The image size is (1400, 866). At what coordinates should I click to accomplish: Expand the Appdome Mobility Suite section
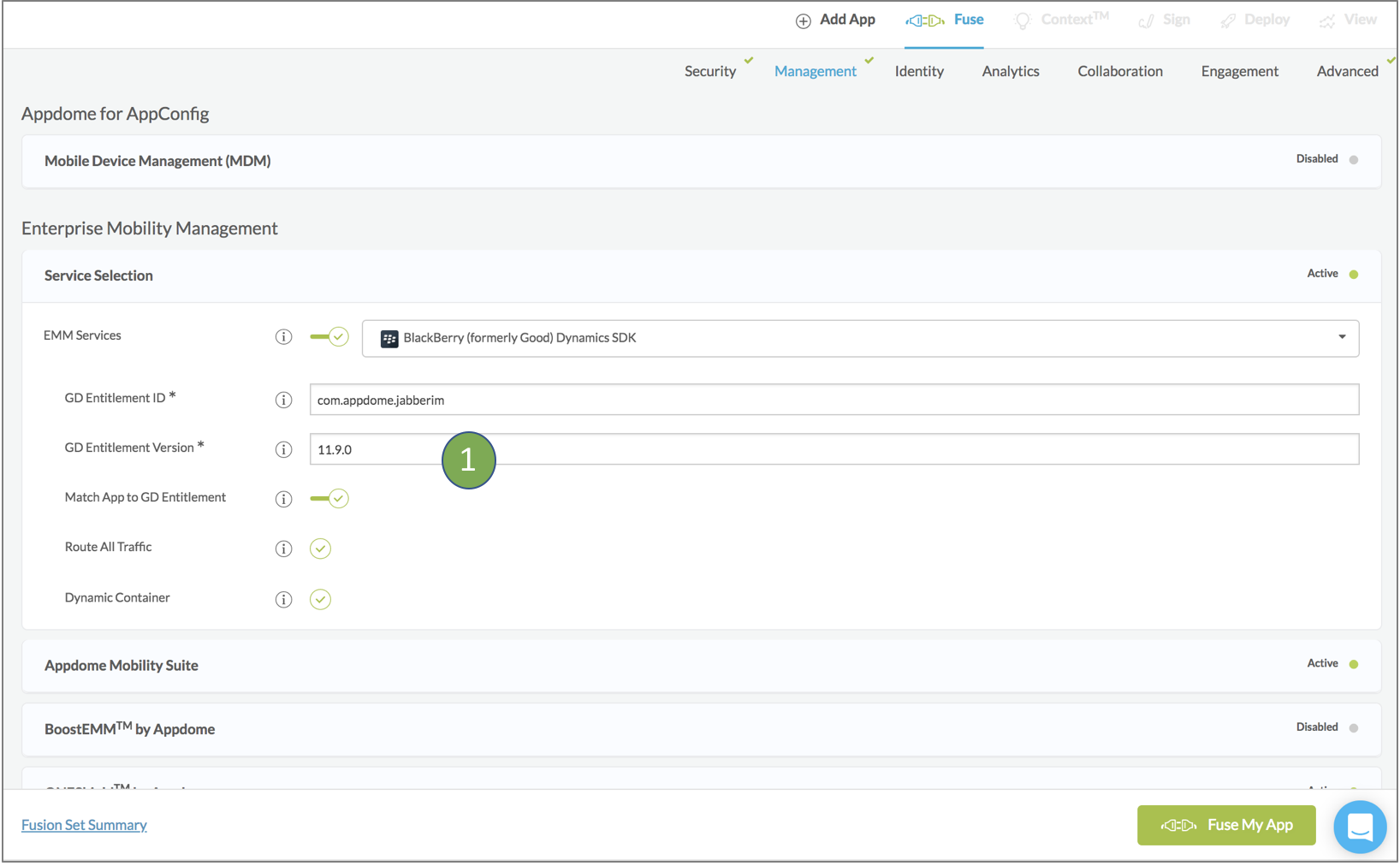[701, 665]
